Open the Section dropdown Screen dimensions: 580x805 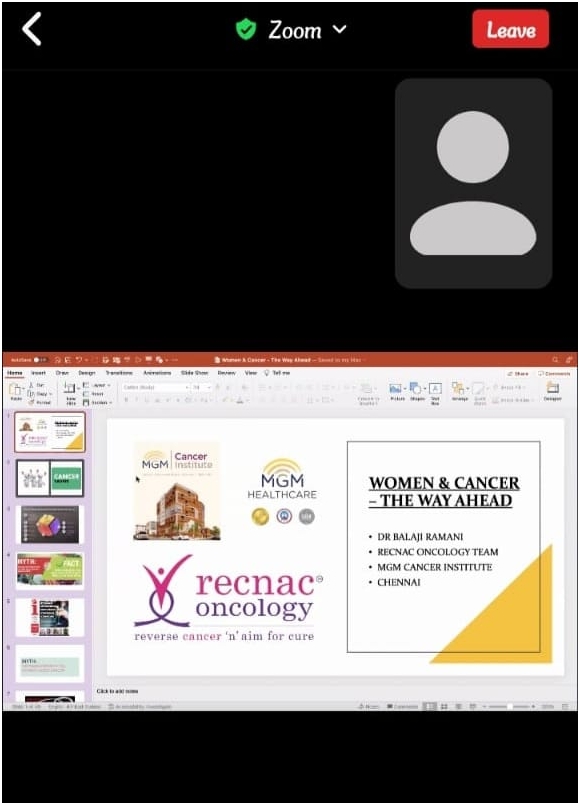click(98, 402)
